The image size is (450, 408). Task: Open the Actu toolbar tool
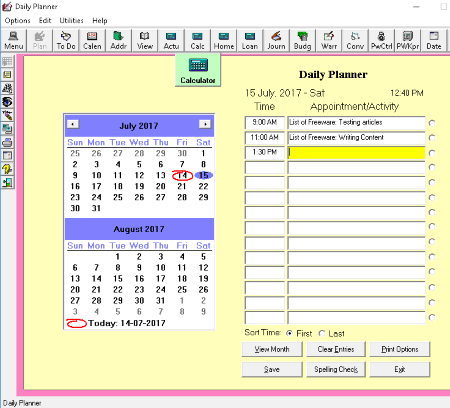tap(171, 41)
